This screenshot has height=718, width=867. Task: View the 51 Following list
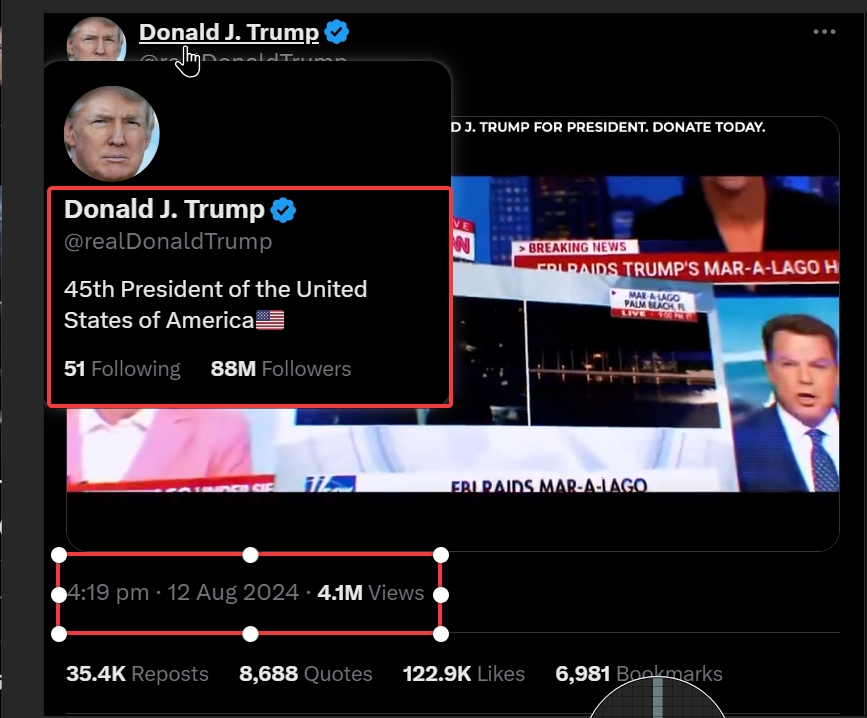point(122,369)
